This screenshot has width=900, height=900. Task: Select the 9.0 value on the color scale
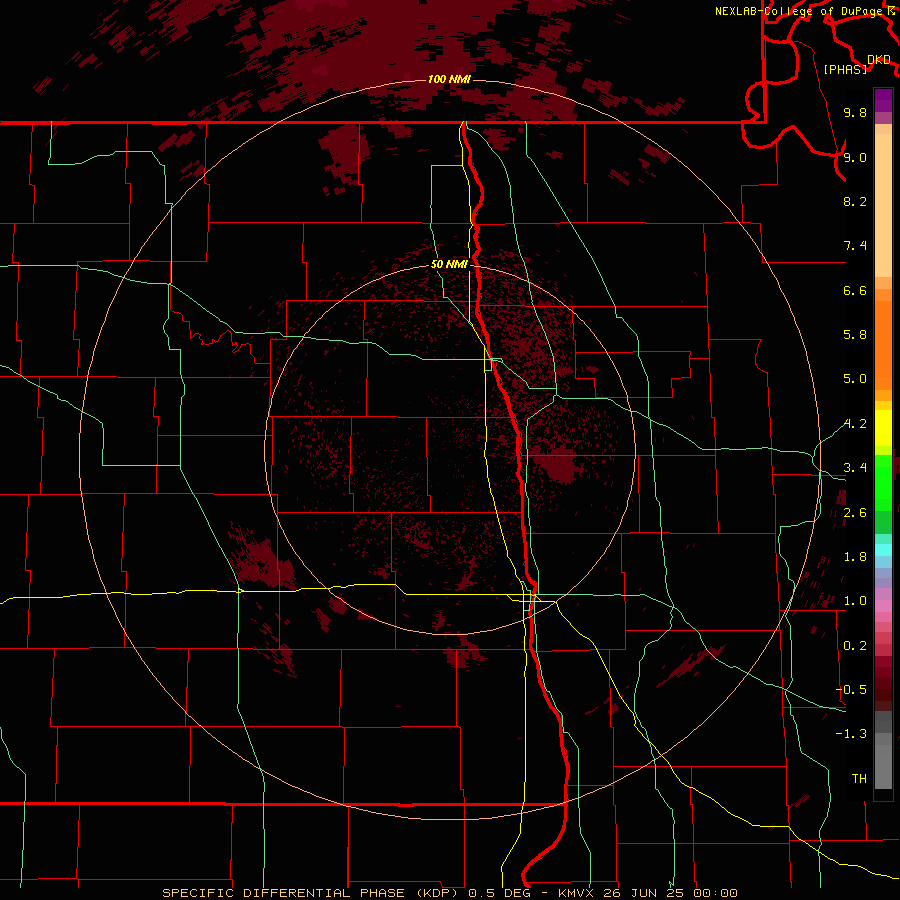click(855, 157)
